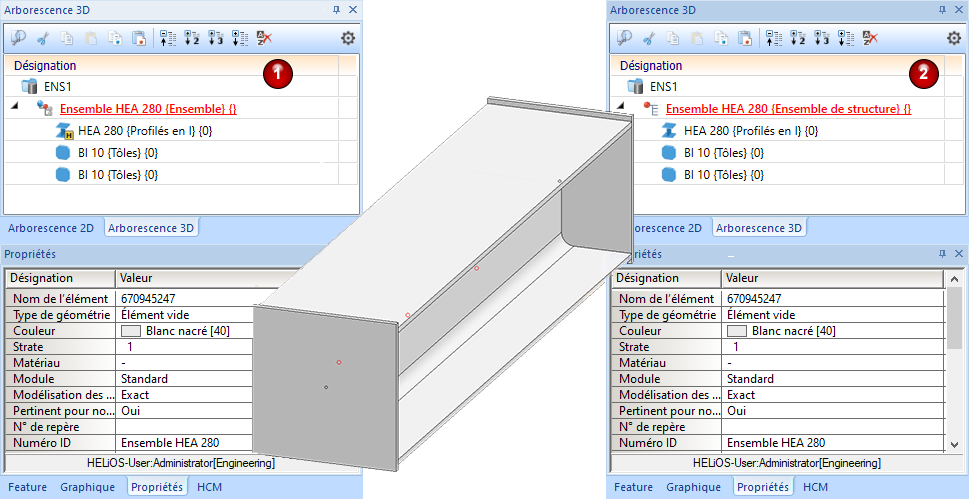Click the collapse-all tree icon in left toolbar
Screen dimensions: 969x499
(x=167, y=38)
